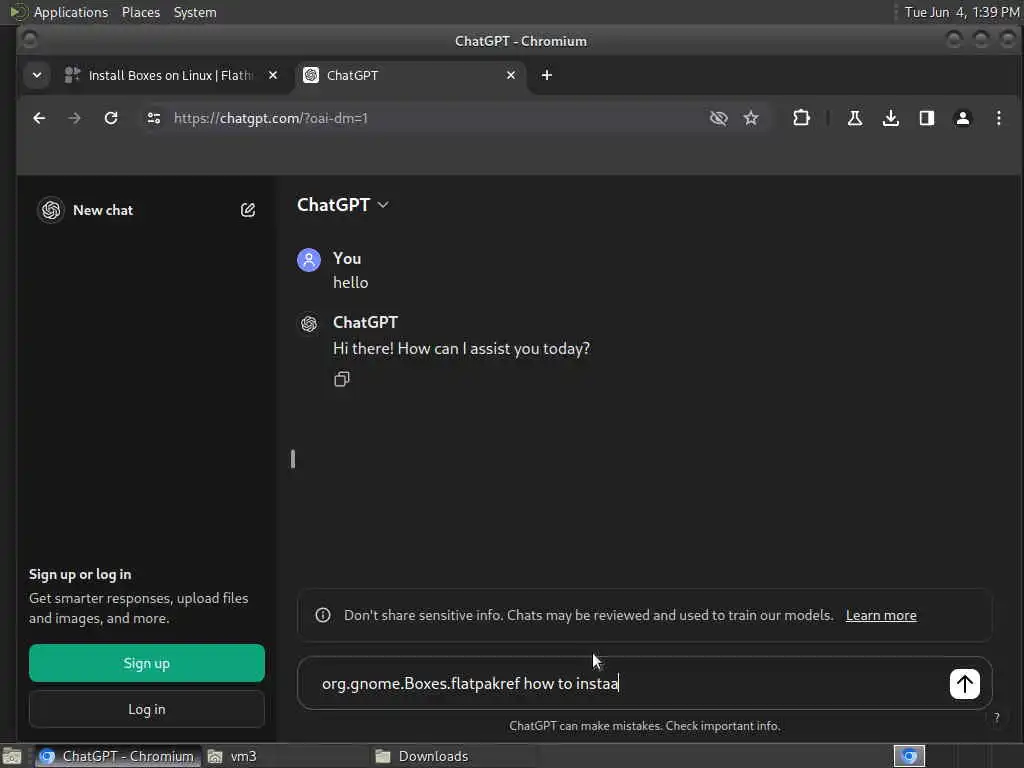Viewport: 1024px width, 768px height.
Task: Open site information icon in address bar
Action: [x=154, y=118]
